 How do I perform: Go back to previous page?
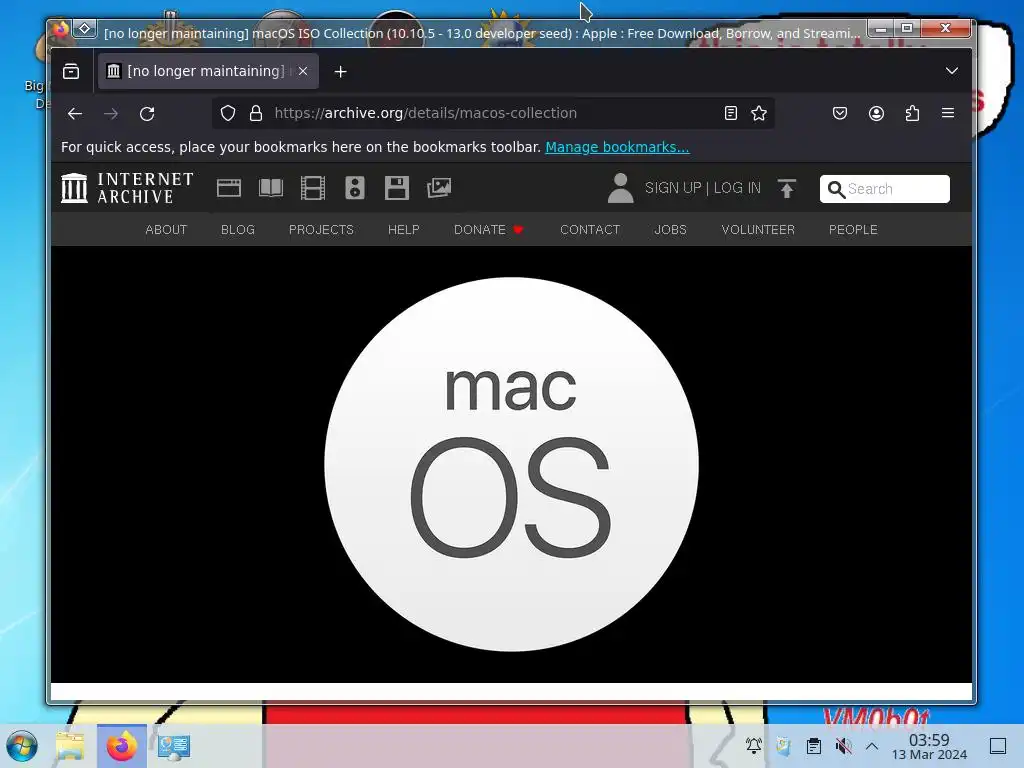point(75,114)
